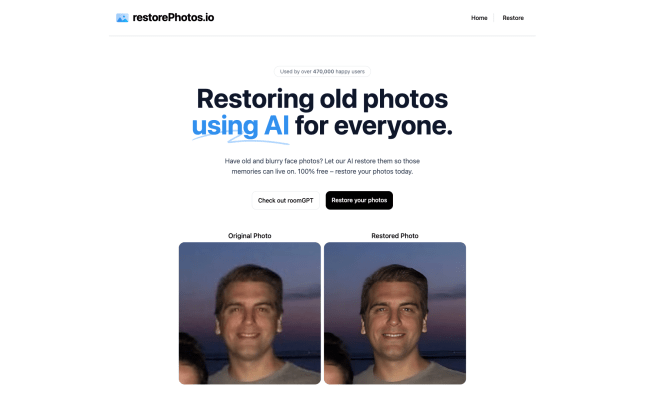Click the happy users badge pill
This screenshot has width=650, height=400.
click(322, 71)
